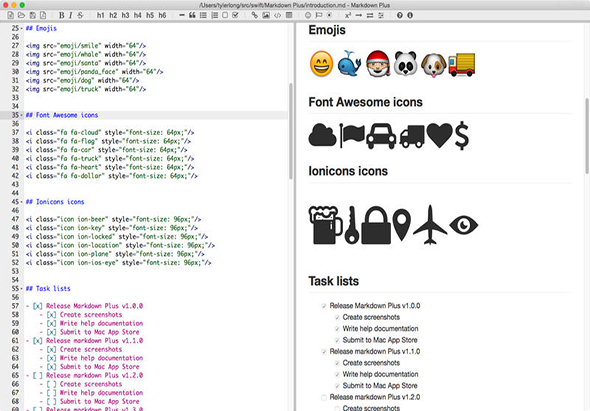Insert a flowchart with the arrow icon
The height and width of the screenshot is (411, 590).
pos(359,15)
